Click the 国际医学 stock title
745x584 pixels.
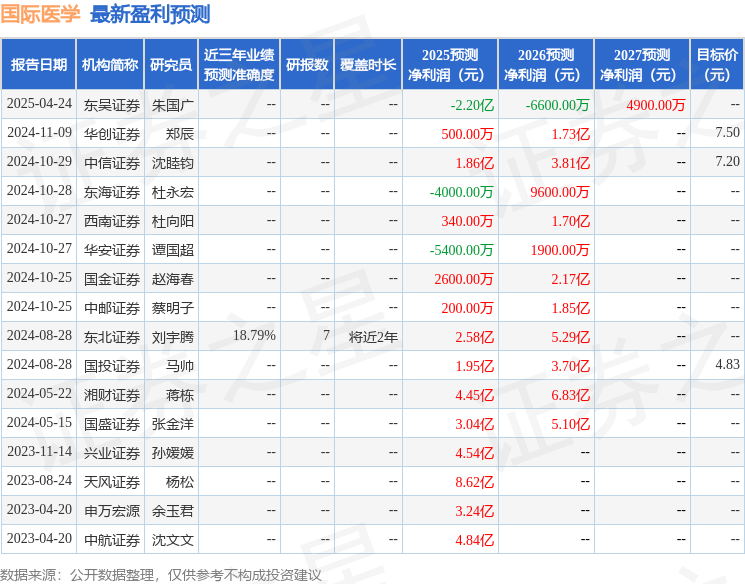[x=40, y=14]
